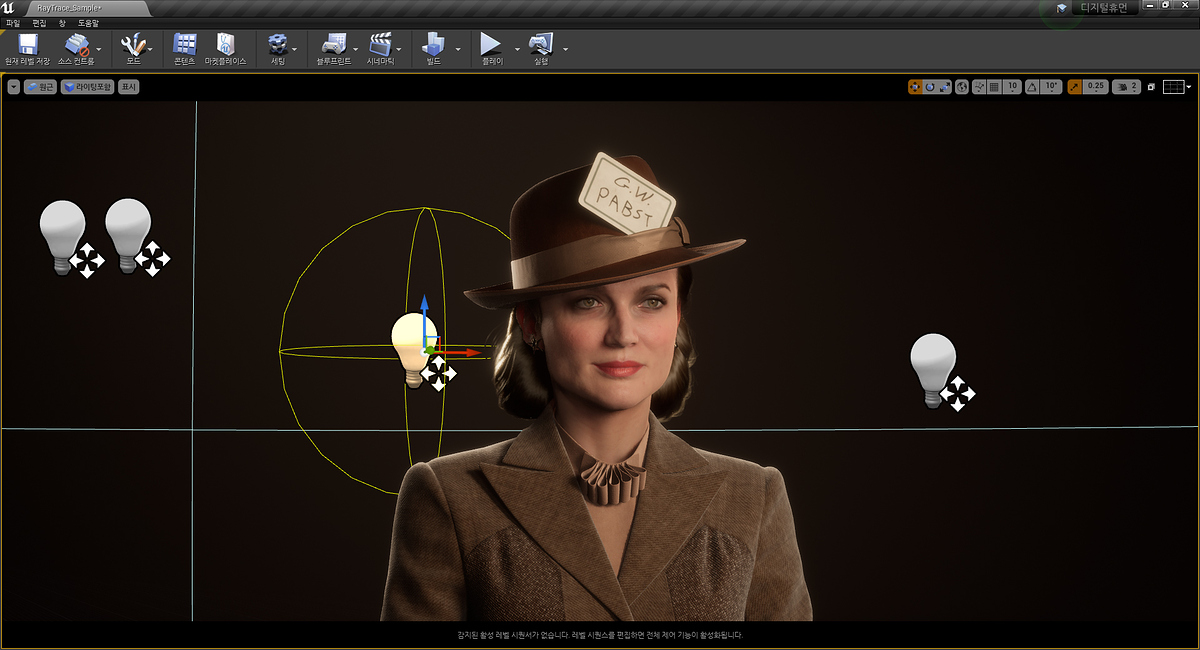1200x650 pixels.
Task: Click the Build (빌드) icon
Action: (433, 44)
